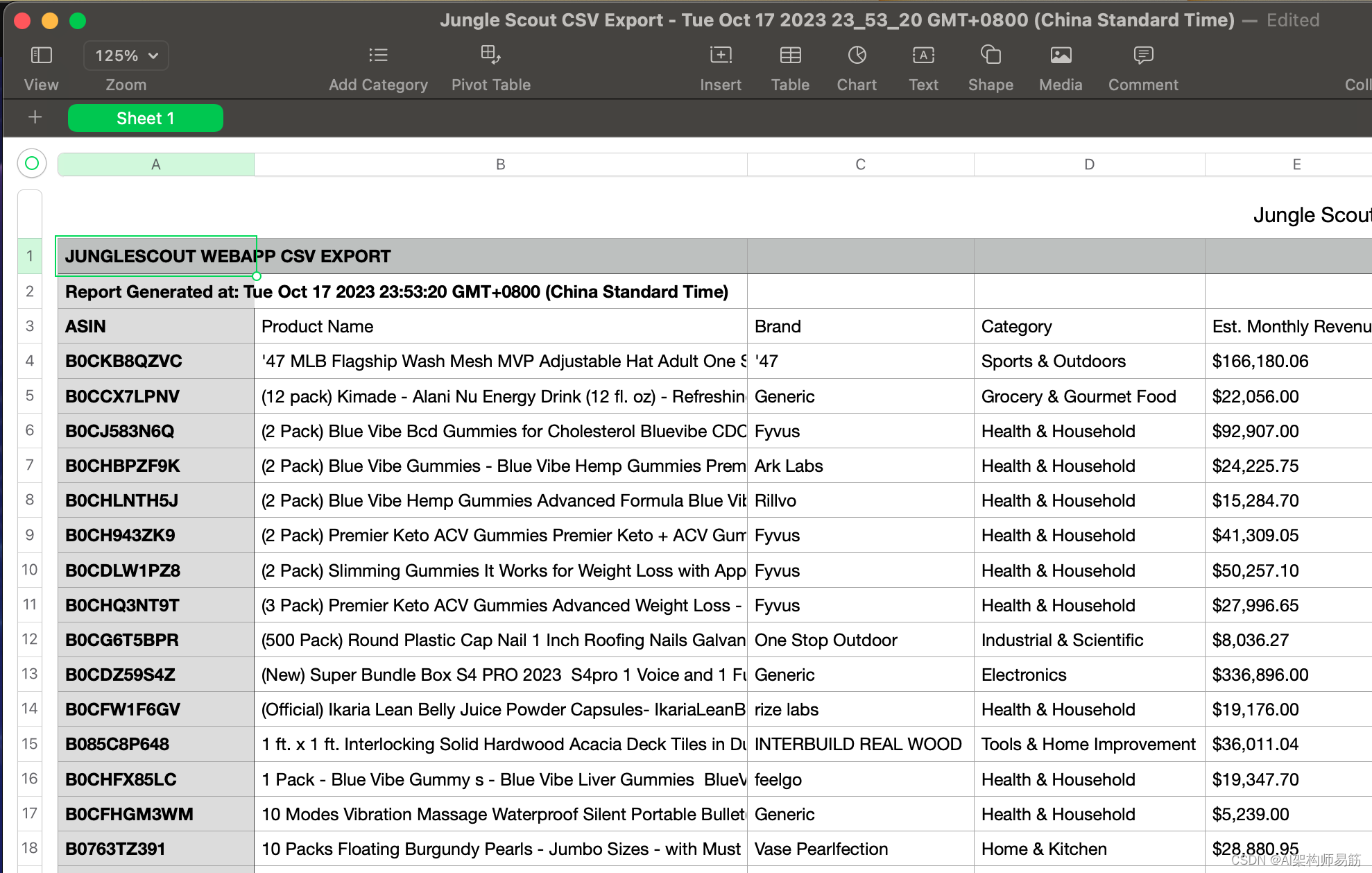This screenshot has width=1372, height=873.
Task: Select ASIN cell B0CH943ZK9
Action: pyautogui.click(x=156, y=535)
